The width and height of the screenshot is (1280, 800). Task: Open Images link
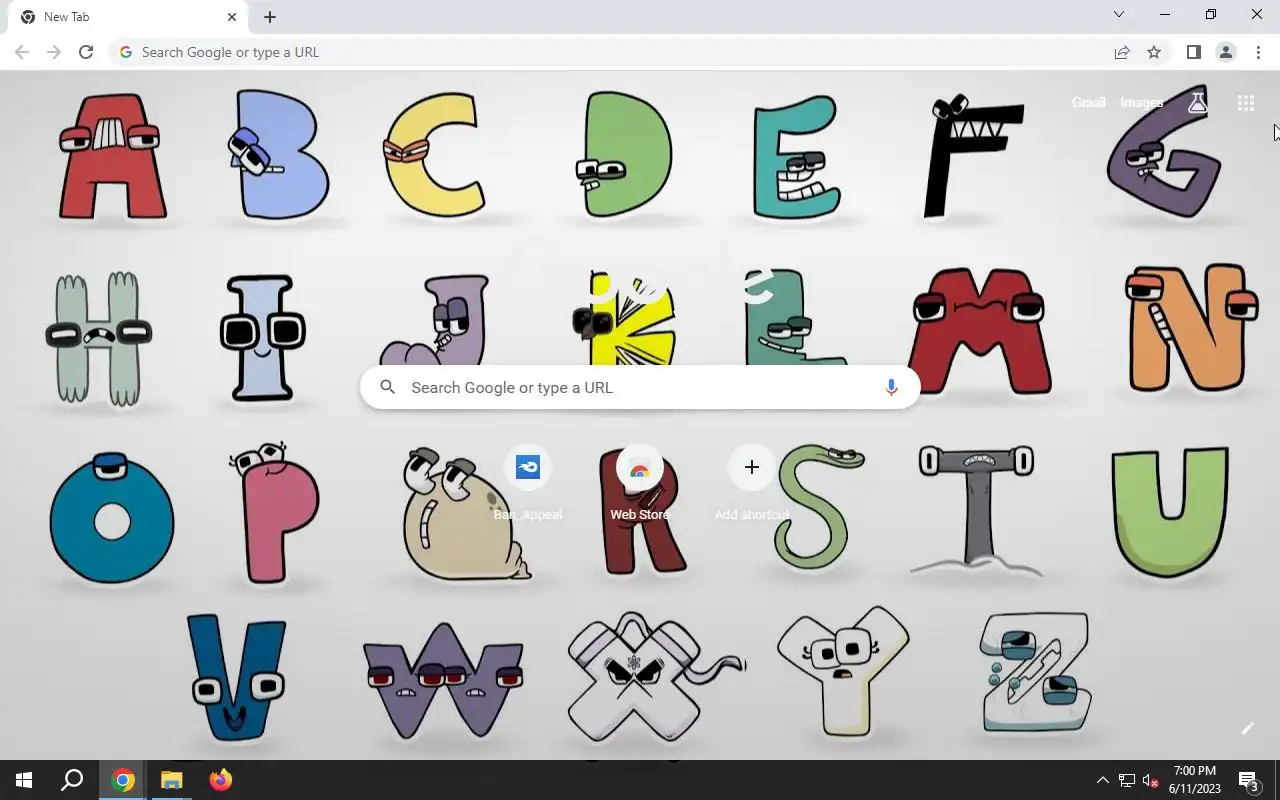point(1142,102)
